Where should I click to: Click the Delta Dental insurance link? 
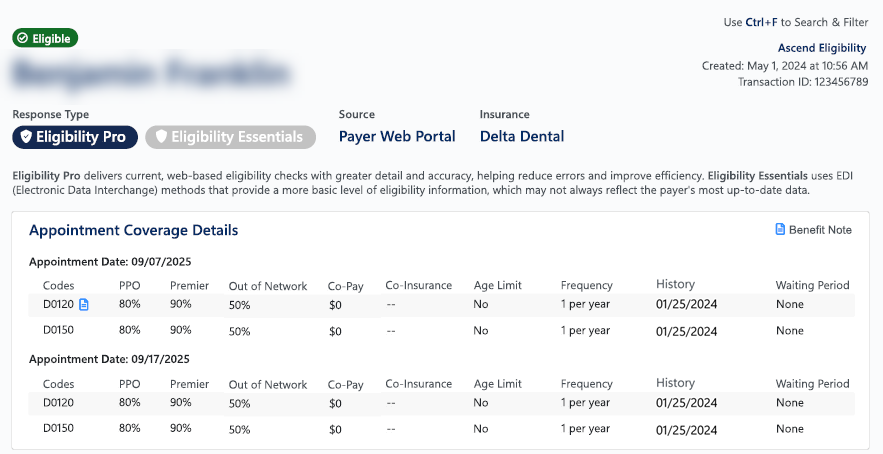click(x=522, y=136)
